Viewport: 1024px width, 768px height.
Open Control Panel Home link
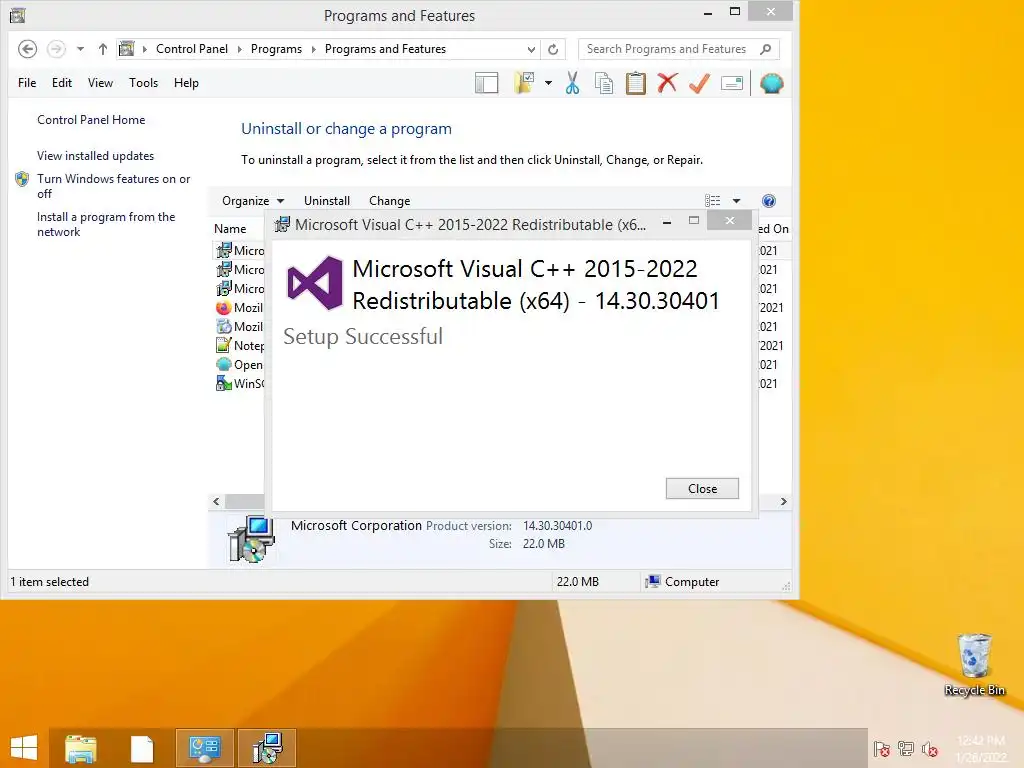pyautogui.click(x=91, y=120)
